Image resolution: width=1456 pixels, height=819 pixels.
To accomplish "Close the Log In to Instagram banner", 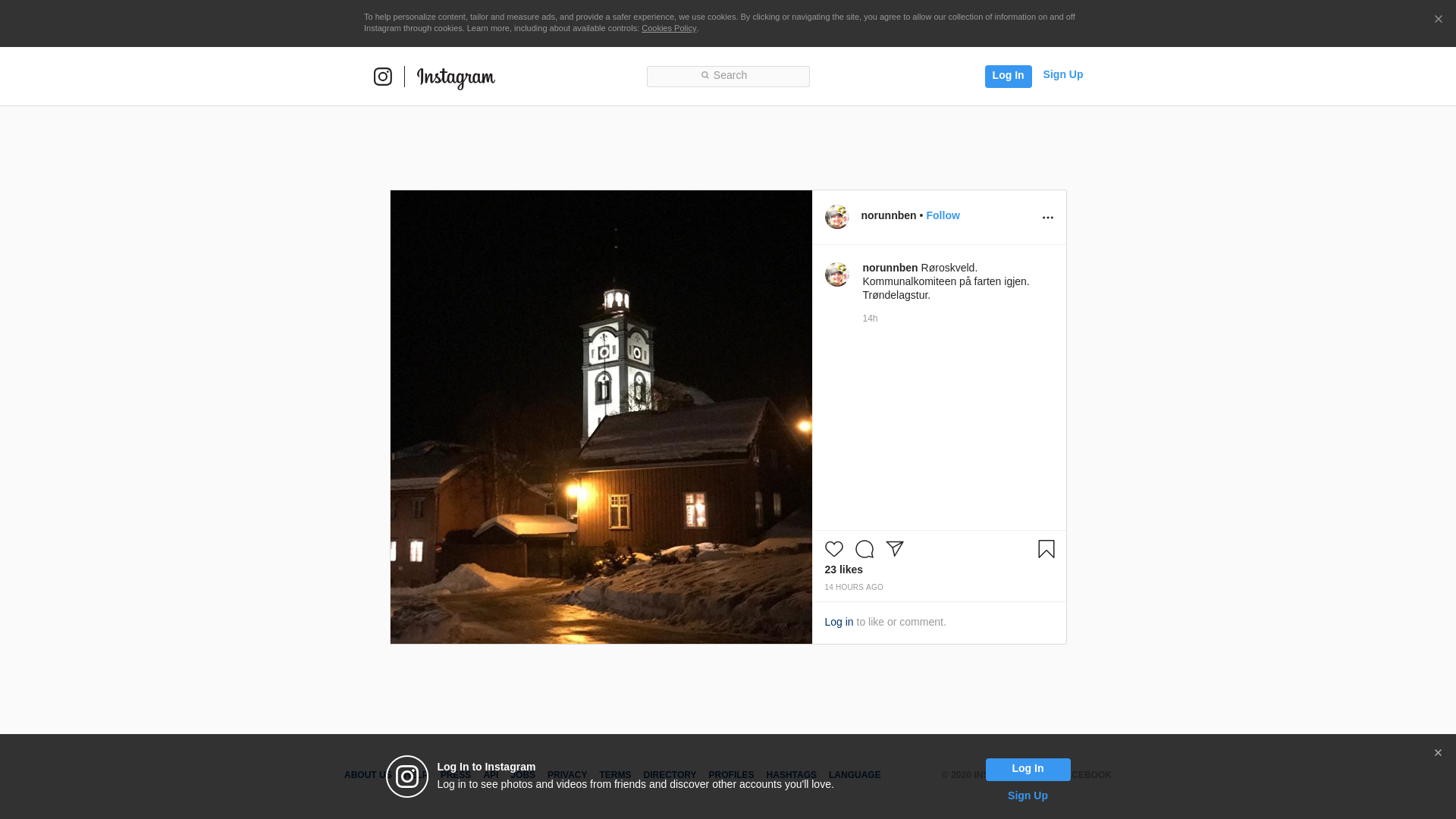I will coord(1438,753).
